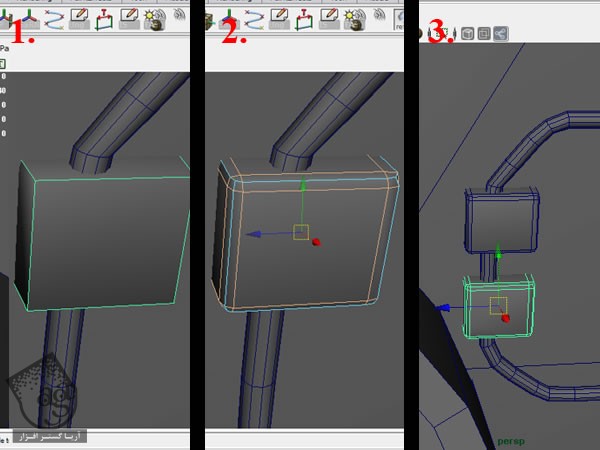This screenshot has width=600, height=450.
Task: Click the red T-bracket measure icon in panel 2
Action: [305, 17]
